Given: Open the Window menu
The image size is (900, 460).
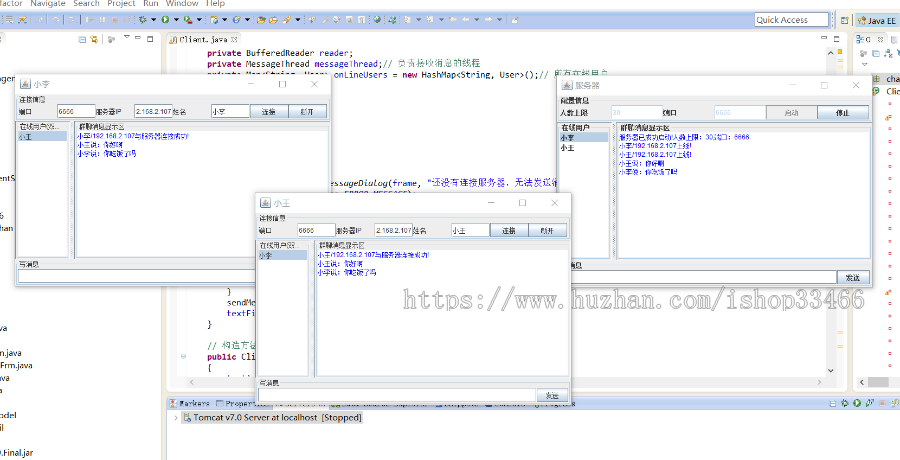Looking at the screenshot, I should point(181,4).
